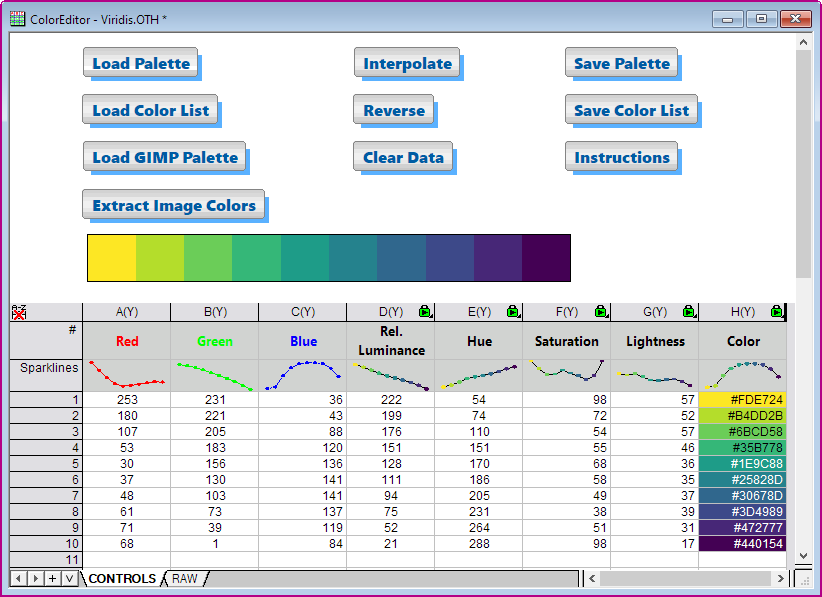
Task: Select the CONTROLS tab
Action: click(124, 578)
